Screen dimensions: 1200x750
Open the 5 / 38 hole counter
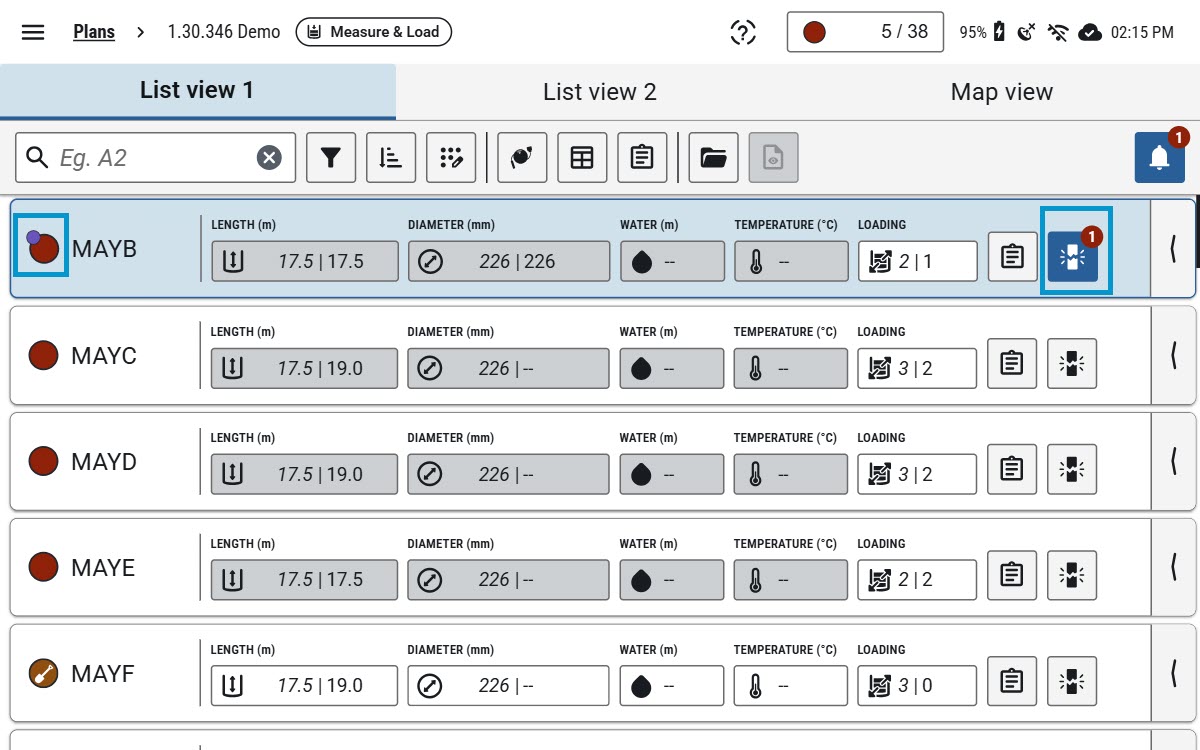(x=867, y=32)
